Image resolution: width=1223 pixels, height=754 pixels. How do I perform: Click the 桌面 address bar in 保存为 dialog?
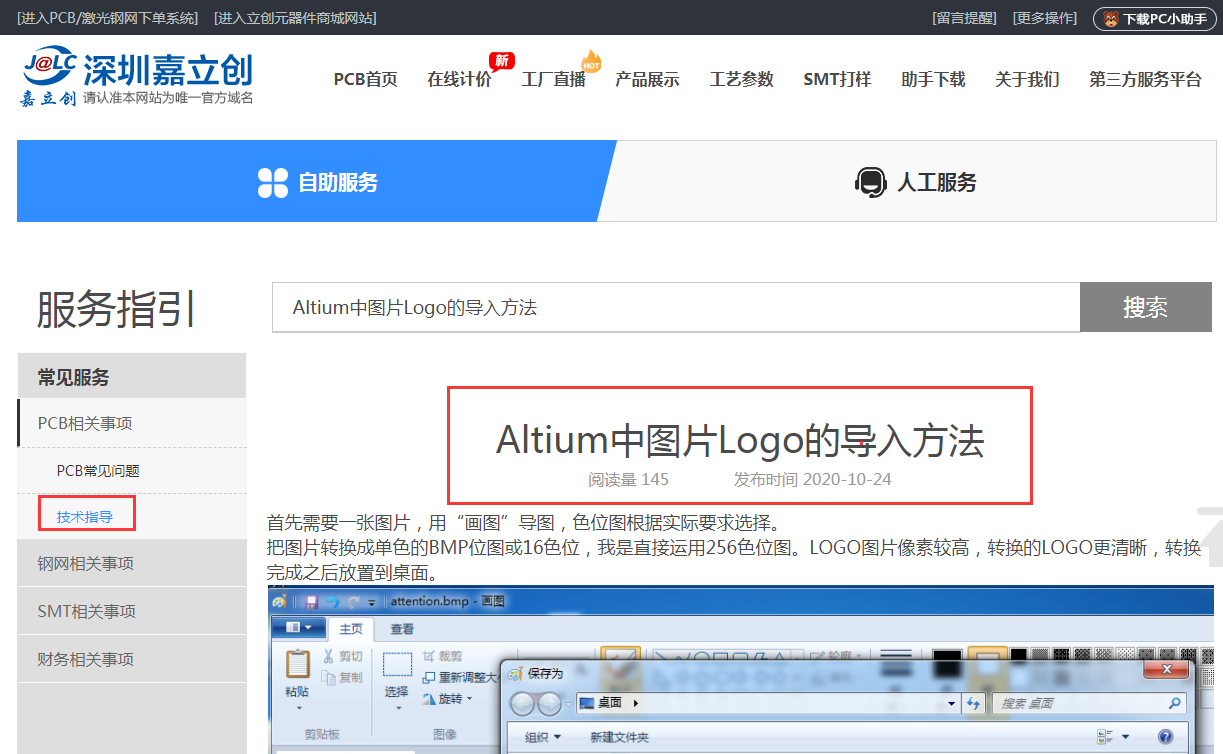(767, 703)
